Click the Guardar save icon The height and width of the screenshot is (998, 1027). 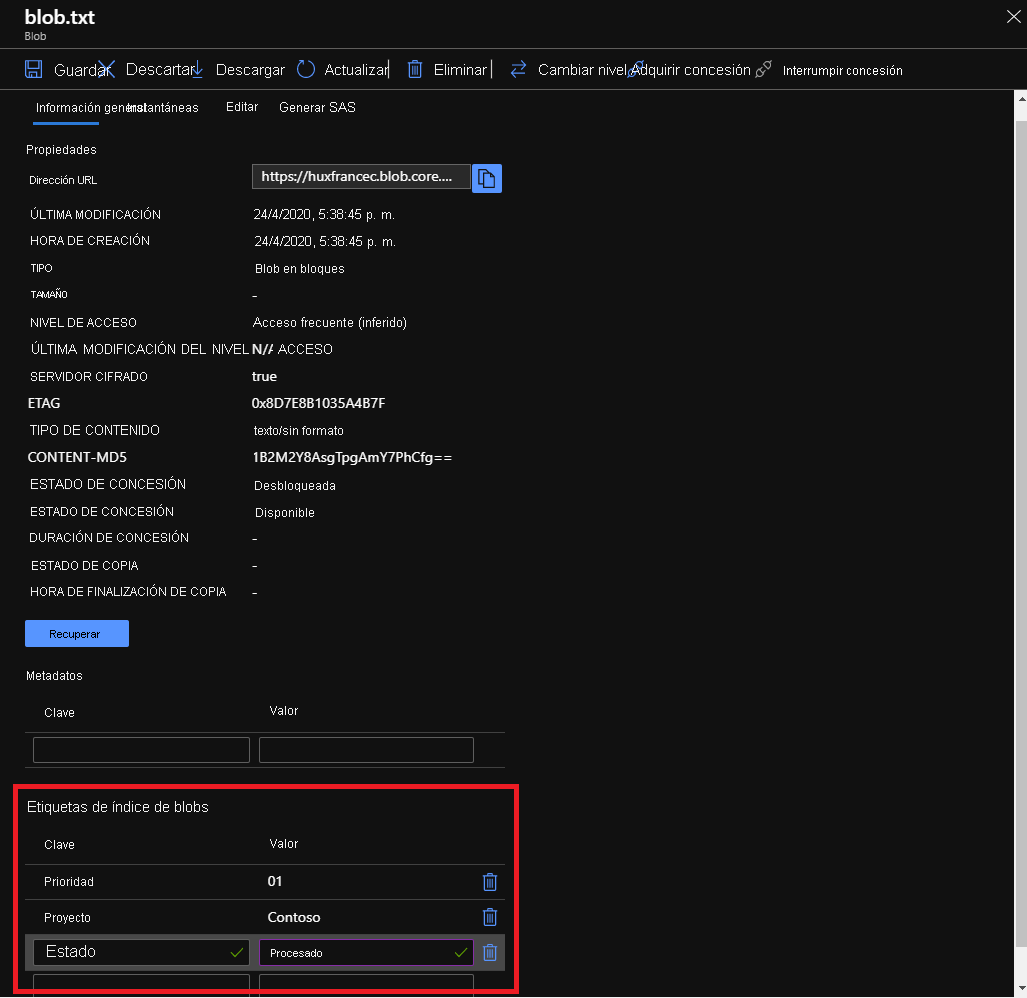(x=35, y=69)
